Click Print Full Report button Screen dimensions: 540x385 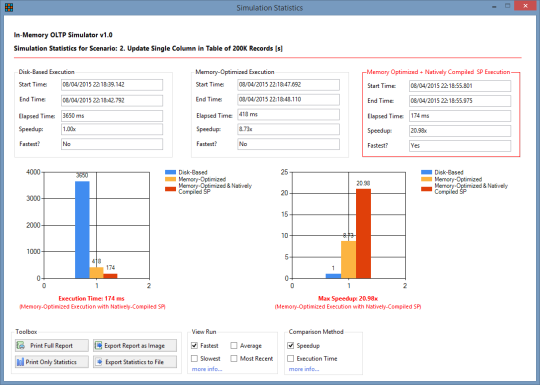point(52,345)
